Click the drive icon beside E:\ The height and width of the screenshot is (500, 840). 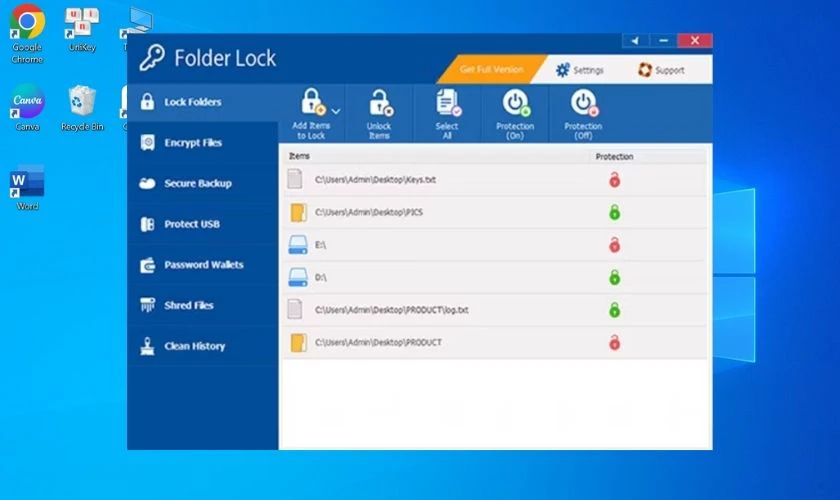[298, 245]
